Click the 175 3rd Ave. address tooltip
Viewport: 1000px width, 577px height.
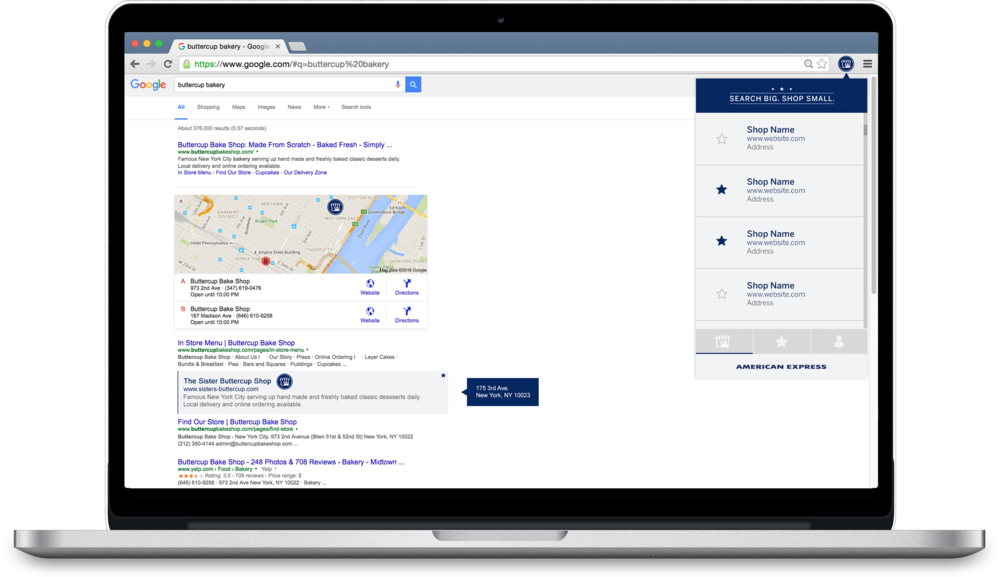pyautogui.click(x=503, y=391)
